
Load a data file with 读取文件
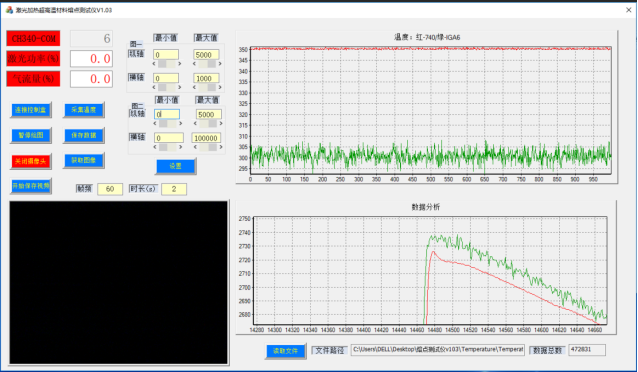(x=286, y=351)
